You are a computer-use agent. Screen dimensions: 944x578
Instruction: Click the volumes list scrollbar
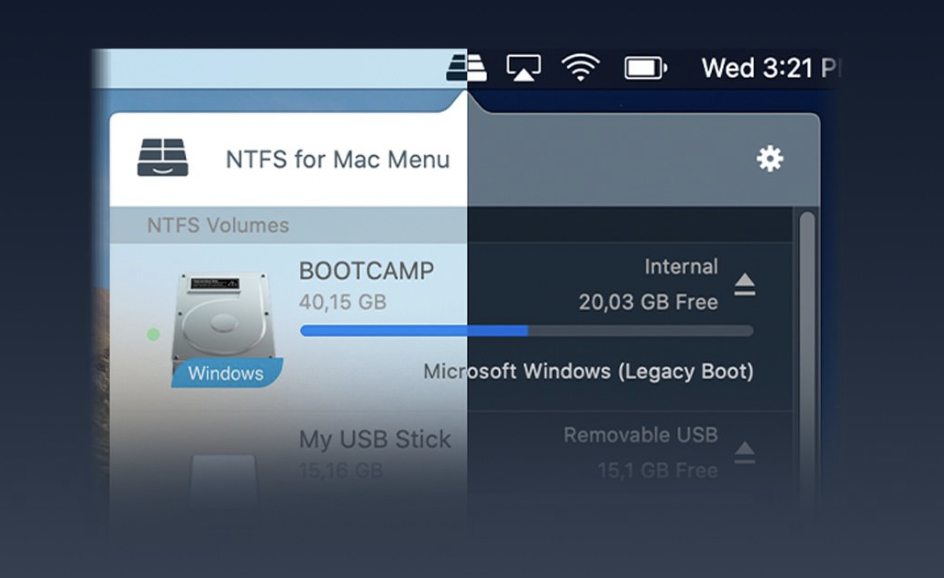coord(807,361)
